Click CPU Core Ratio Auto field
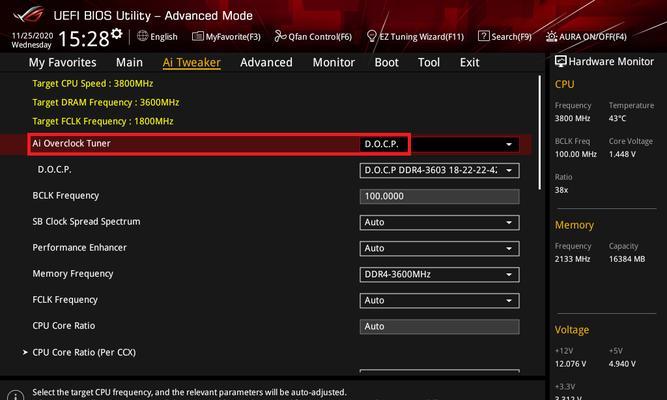 [x=439, y=326]
